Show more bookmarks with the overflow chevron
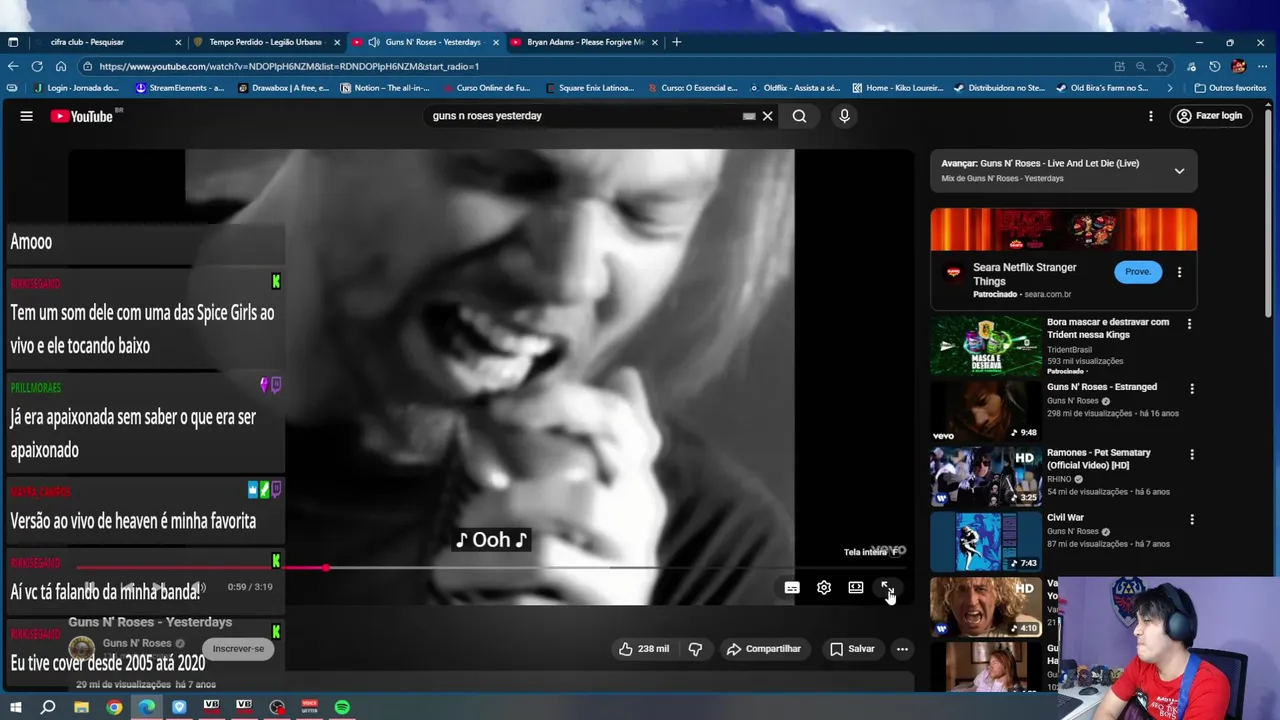The width and height of the screenshot is (1280, 720). point(1171,88)
